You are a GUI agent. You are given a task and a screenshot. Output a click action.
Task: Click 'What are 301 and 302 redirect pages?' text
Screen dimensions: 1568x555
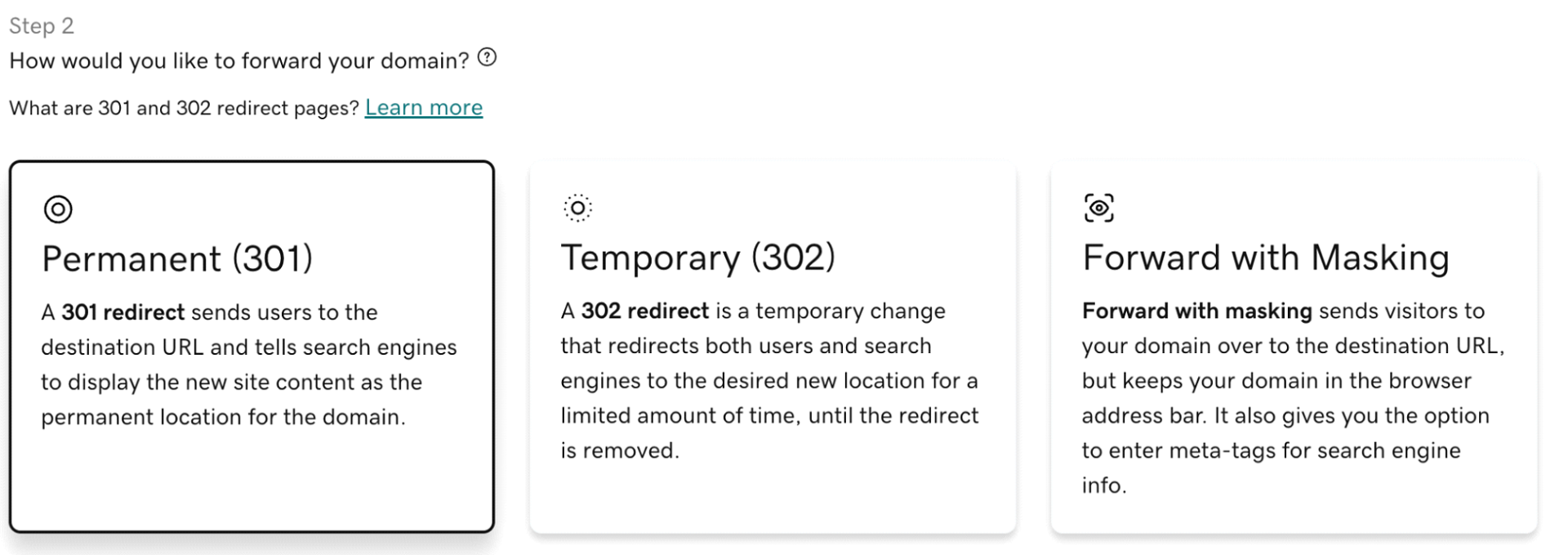184,108
